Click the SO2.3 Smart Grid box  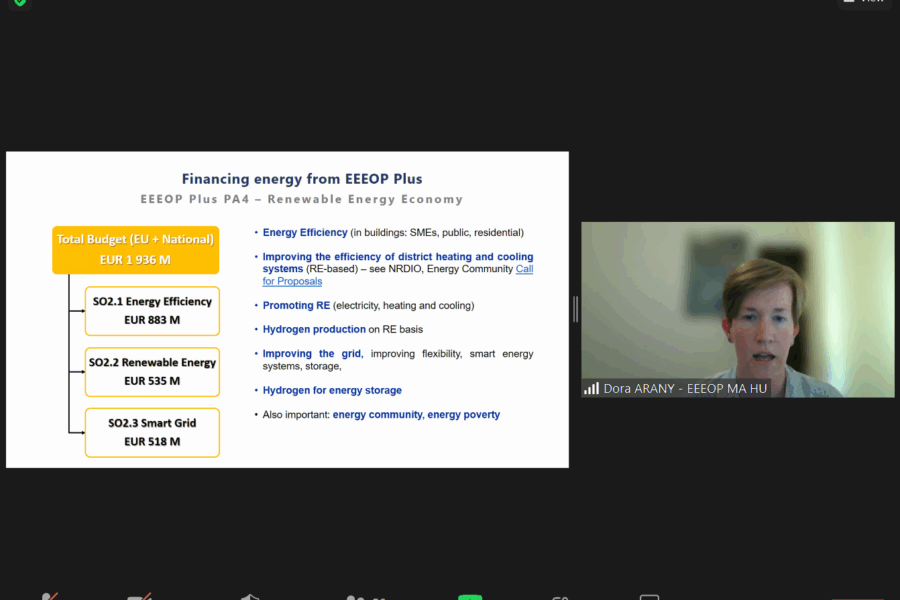pyautogui.click(x=152, y=432)
